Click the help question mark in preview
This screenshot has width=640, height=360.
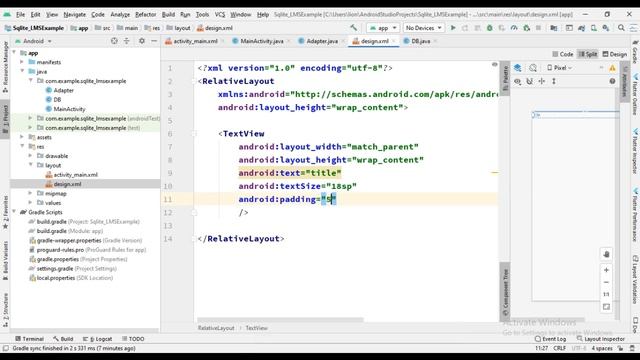tap(612, 81)
